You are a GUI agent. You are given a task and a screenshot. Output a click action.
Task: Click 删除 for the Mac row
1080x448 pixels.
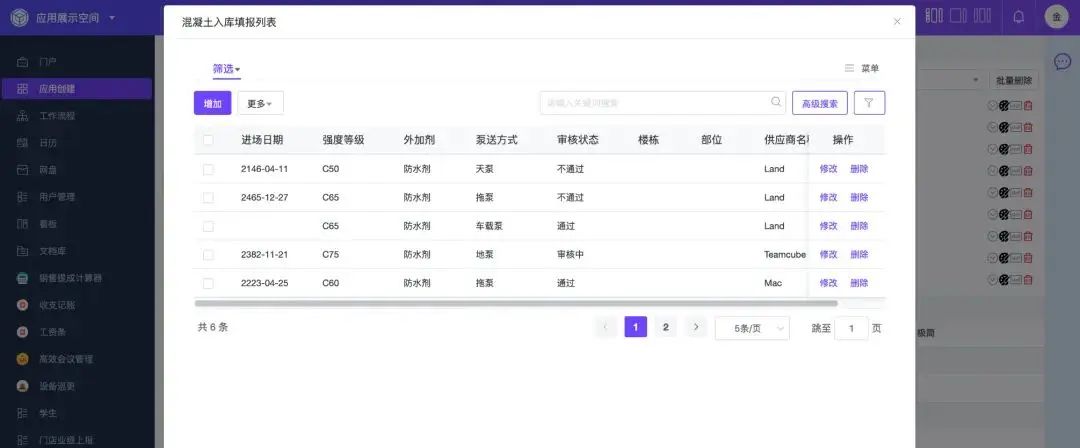coord(859,283)
